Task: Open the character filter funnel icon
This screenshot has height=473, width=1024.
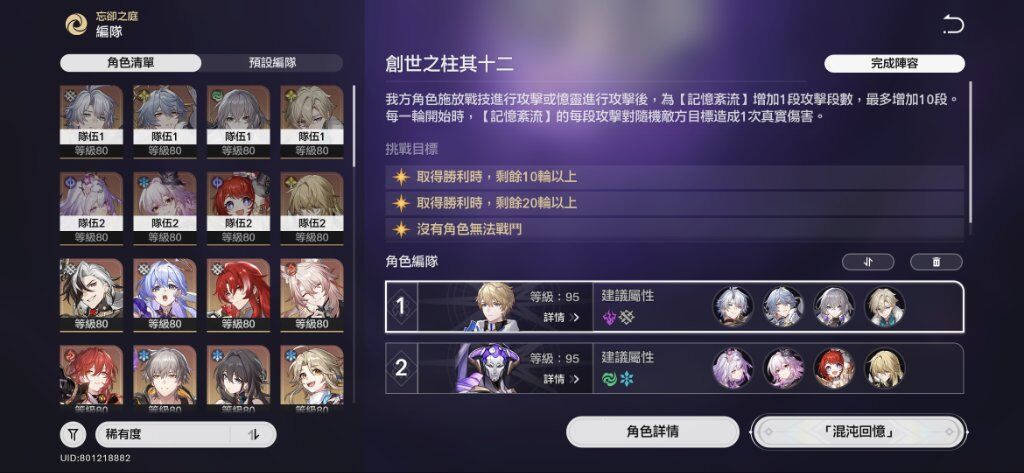Action: pos(73,434)
